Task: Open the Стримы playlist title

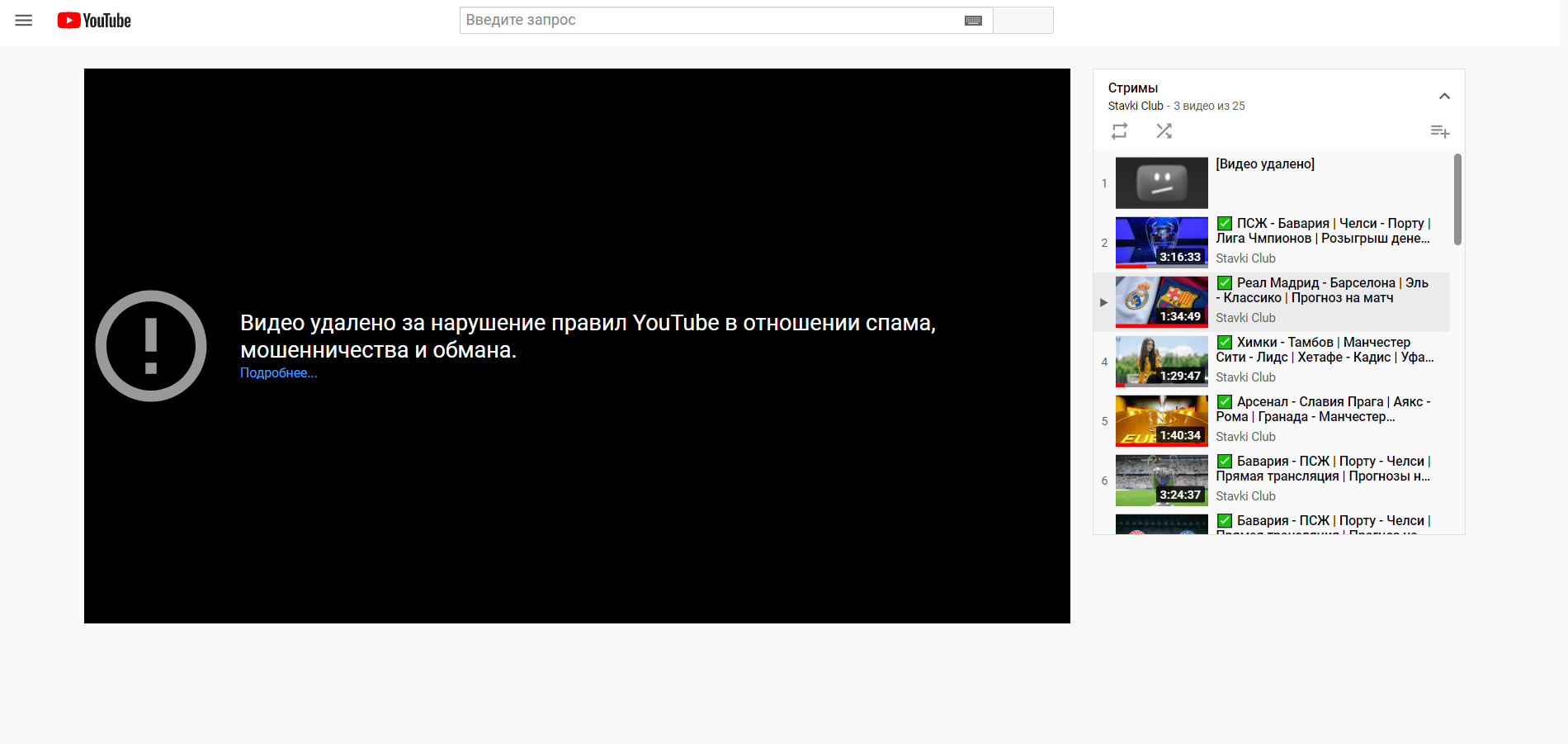Action: click(1133, 88)
